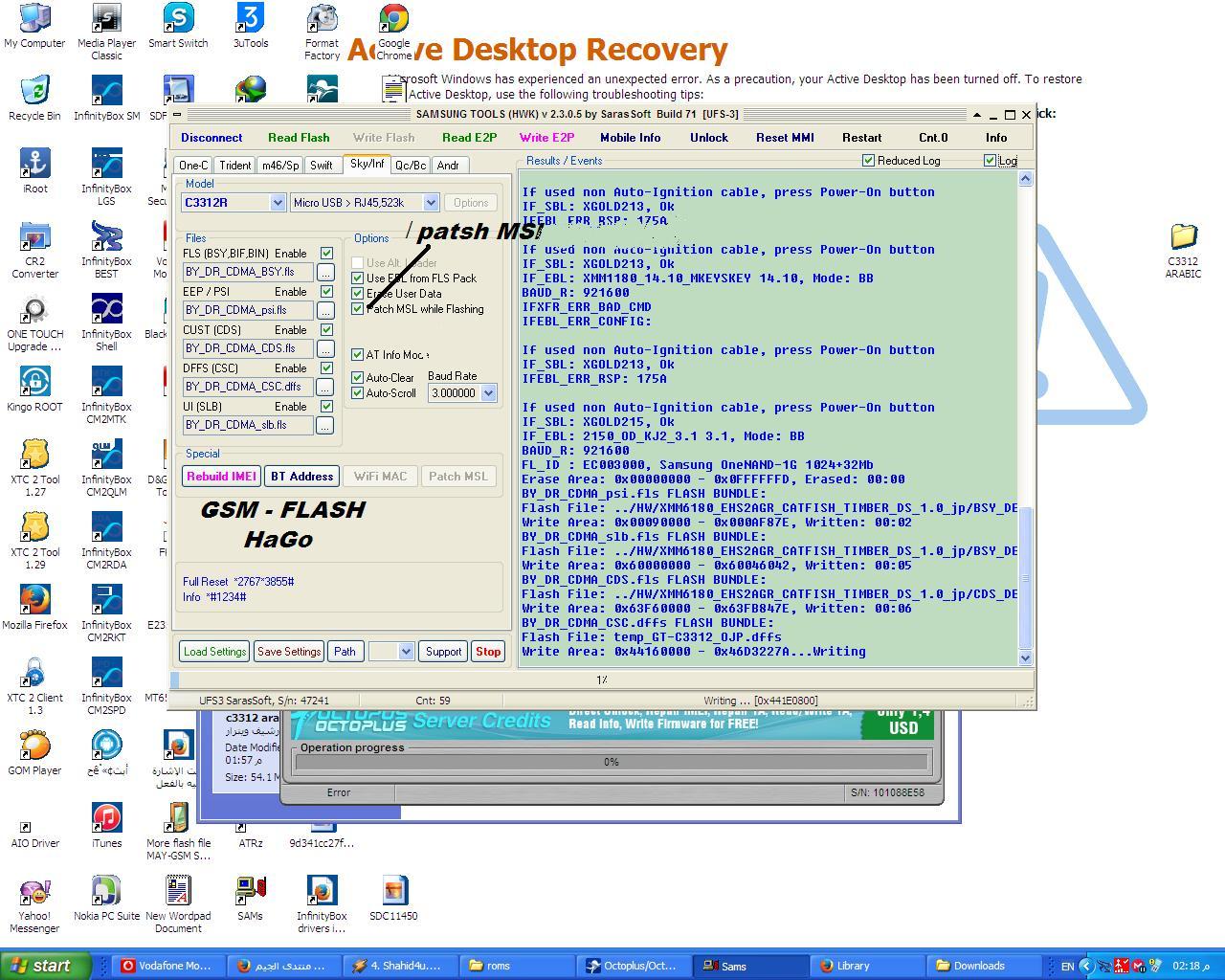This screenshot has width=1225, height=980.
Task: Browse for the BY_DR_CDMA_psi.fls file
Action: 325,311
